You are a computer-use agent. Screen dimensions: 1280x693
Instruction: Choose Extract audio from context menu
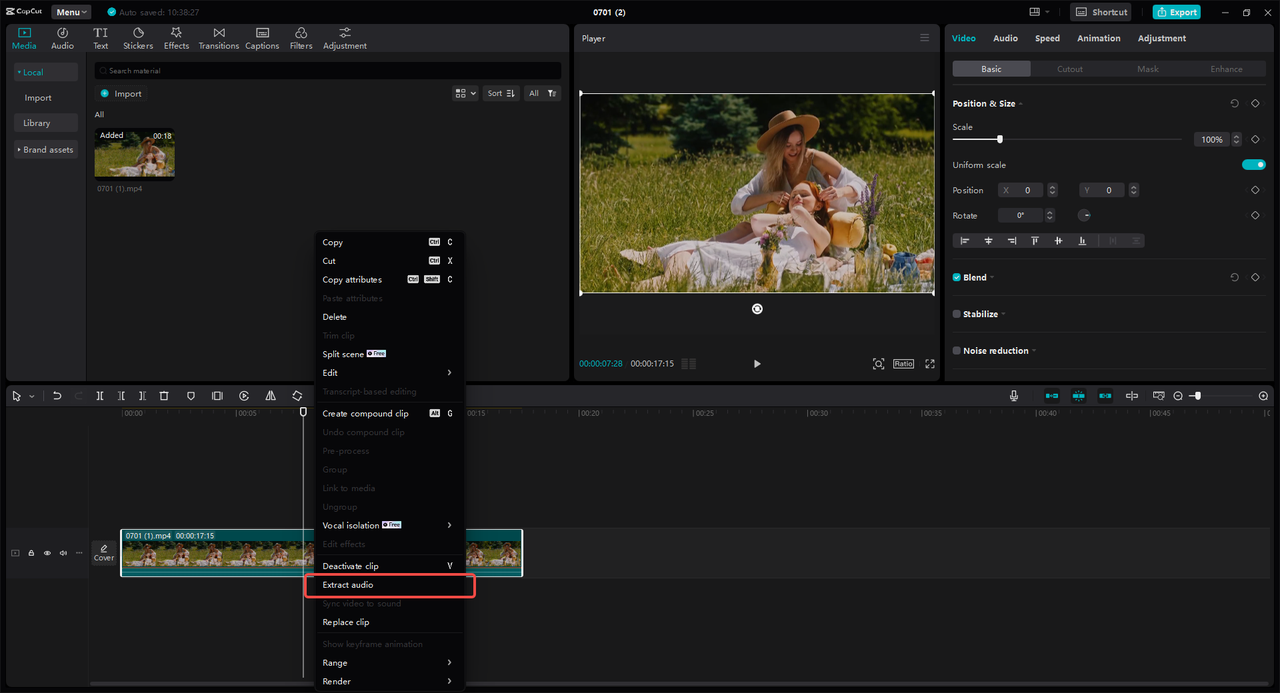348,585
